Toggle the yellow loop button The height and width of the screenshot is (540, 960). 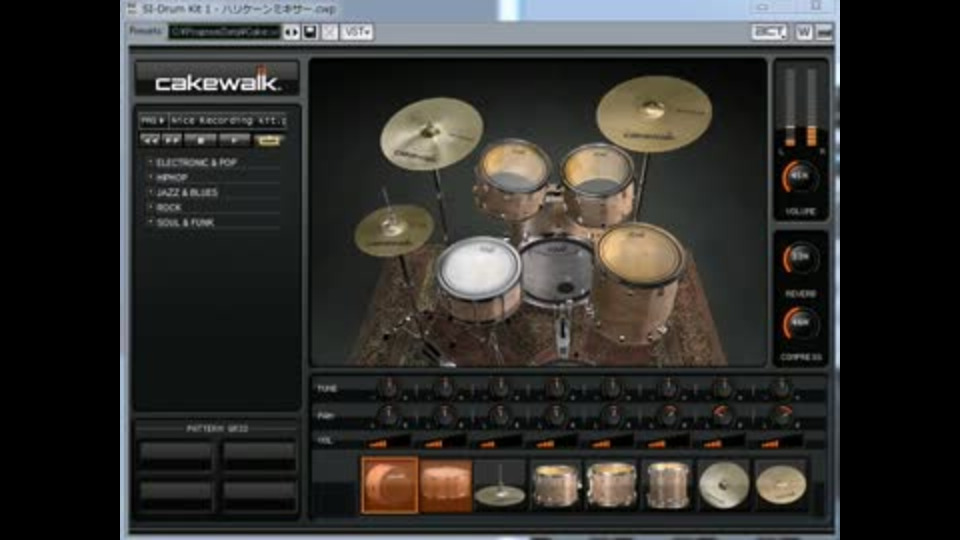pos(269,141)
